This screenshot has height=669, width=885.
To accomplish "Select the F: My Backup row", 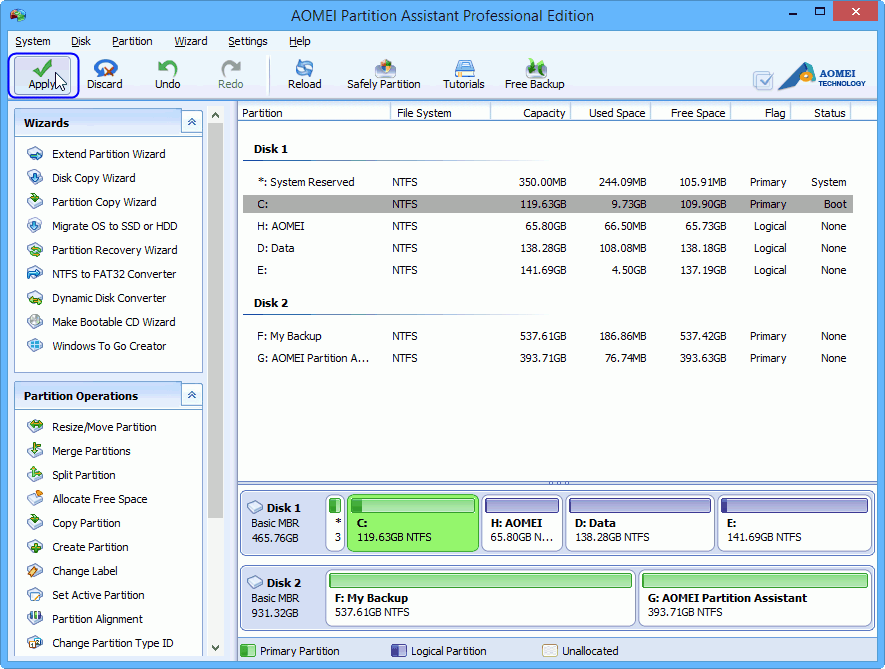I will coord(547,336).
